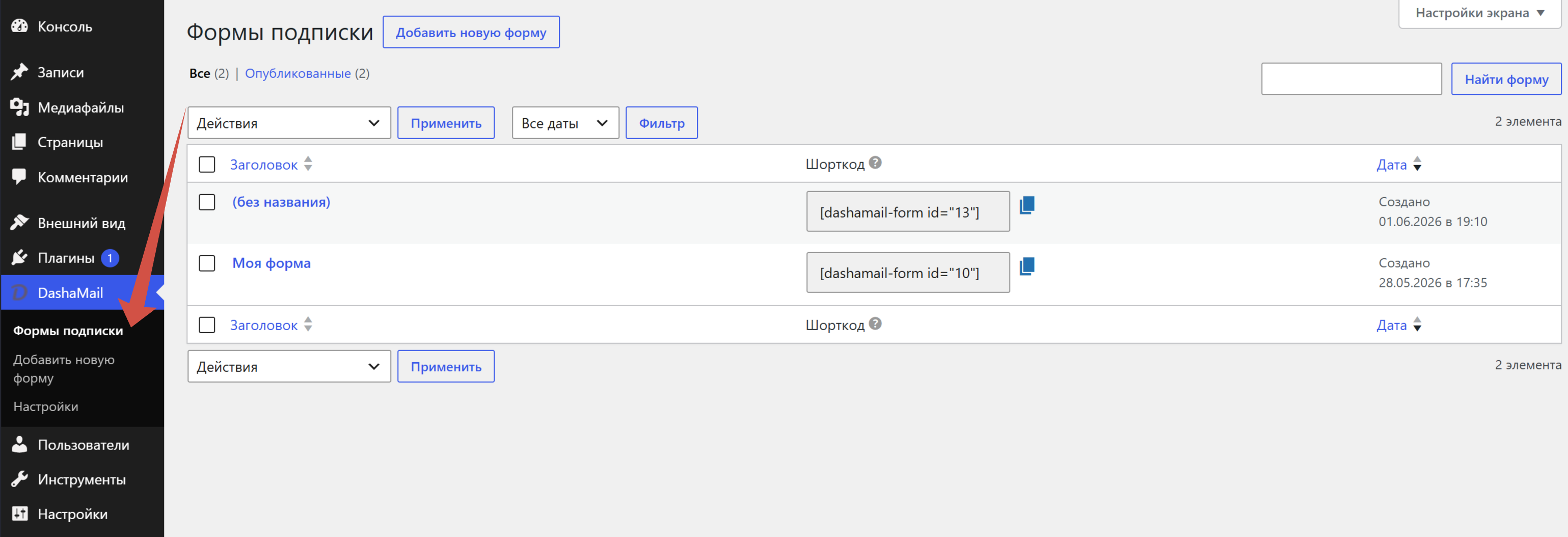Open Добавить новую форму in sidebar submenu
The width and height of the screenshot is (1568, 537).
[64, 369]
